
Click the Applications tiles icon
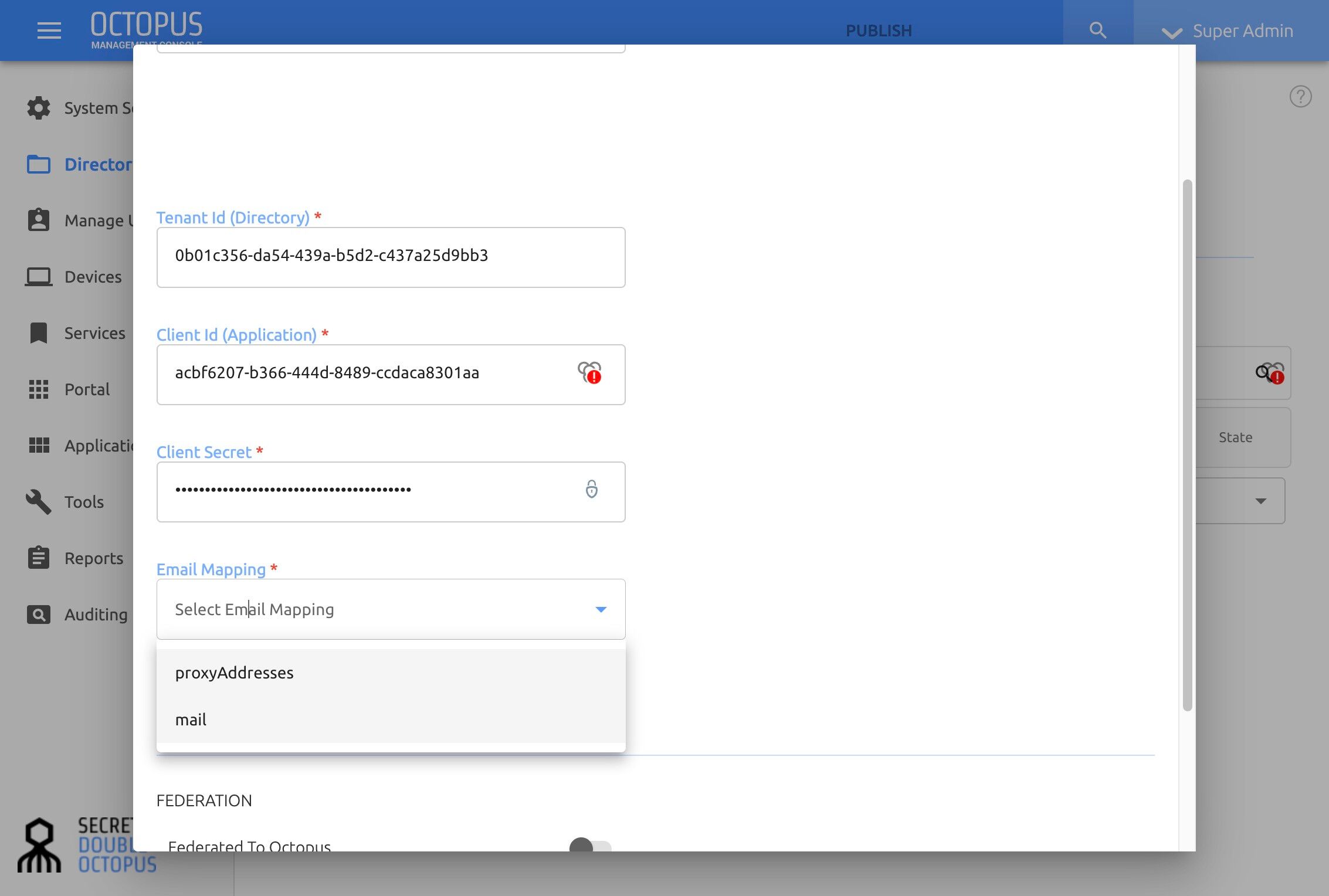click(x=39, y=446)
